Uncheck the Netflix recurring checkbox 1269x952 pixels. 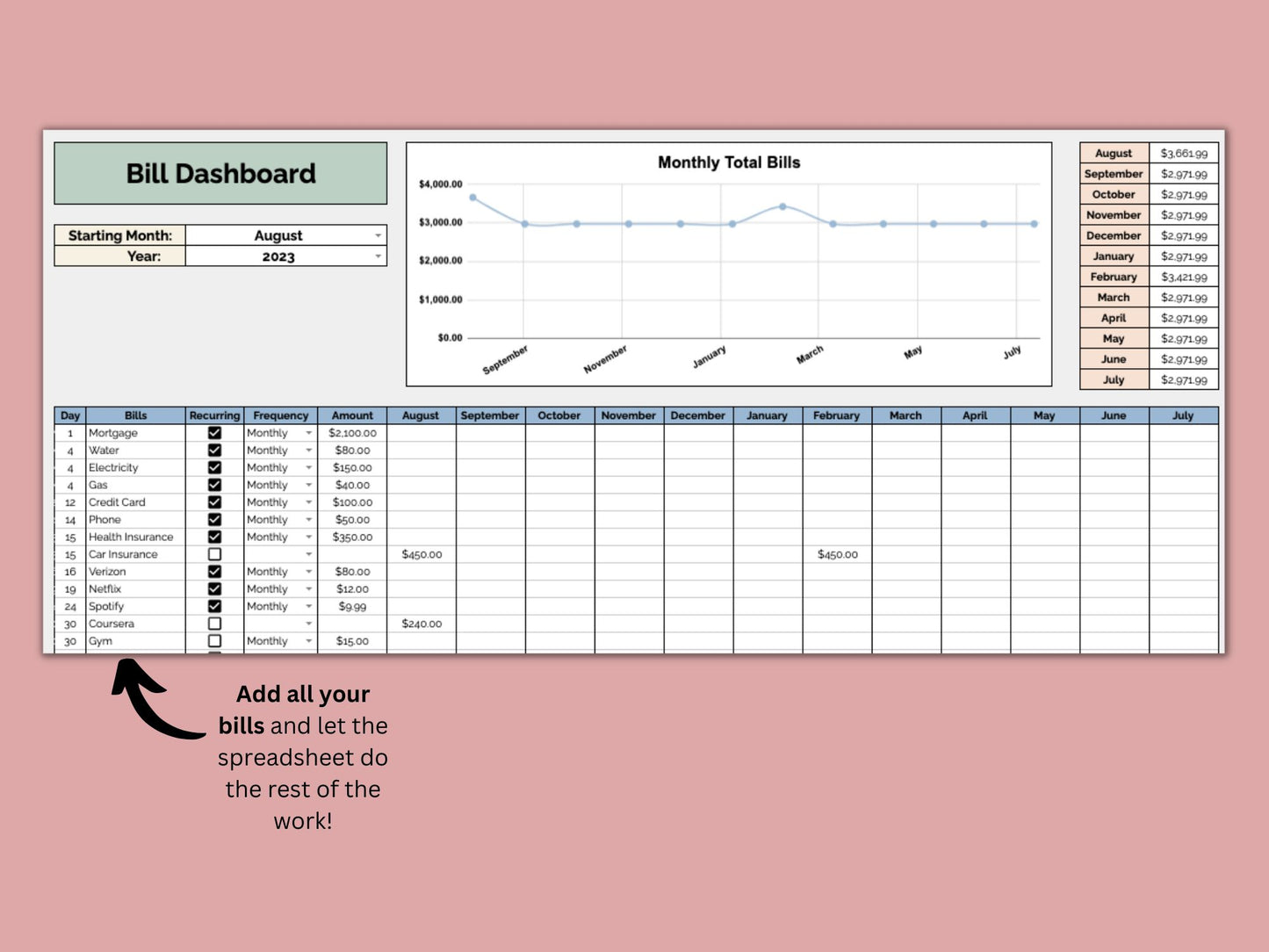[214, 589]
